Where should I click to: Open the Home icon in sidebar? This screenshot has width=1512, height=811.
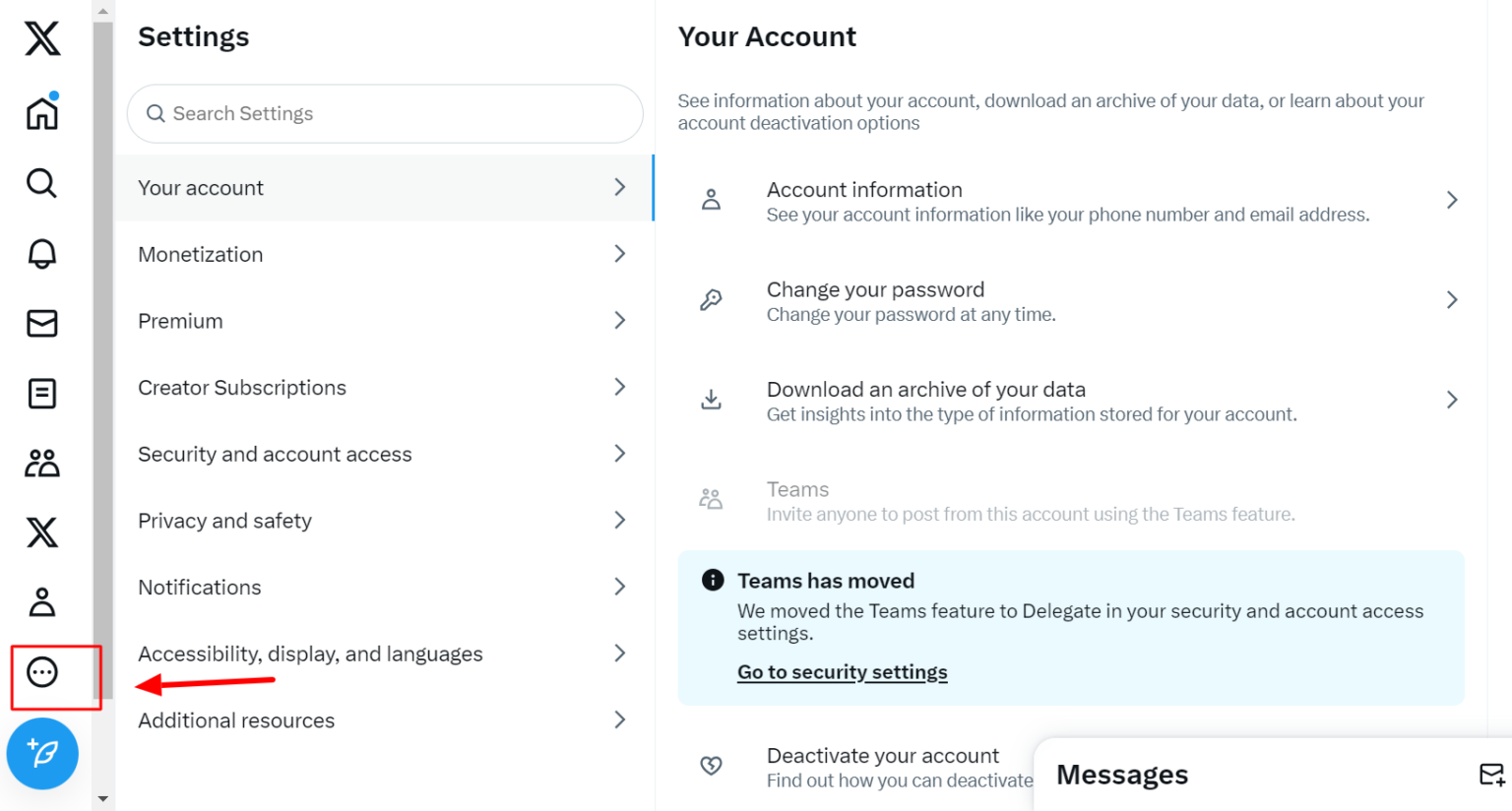41,113
